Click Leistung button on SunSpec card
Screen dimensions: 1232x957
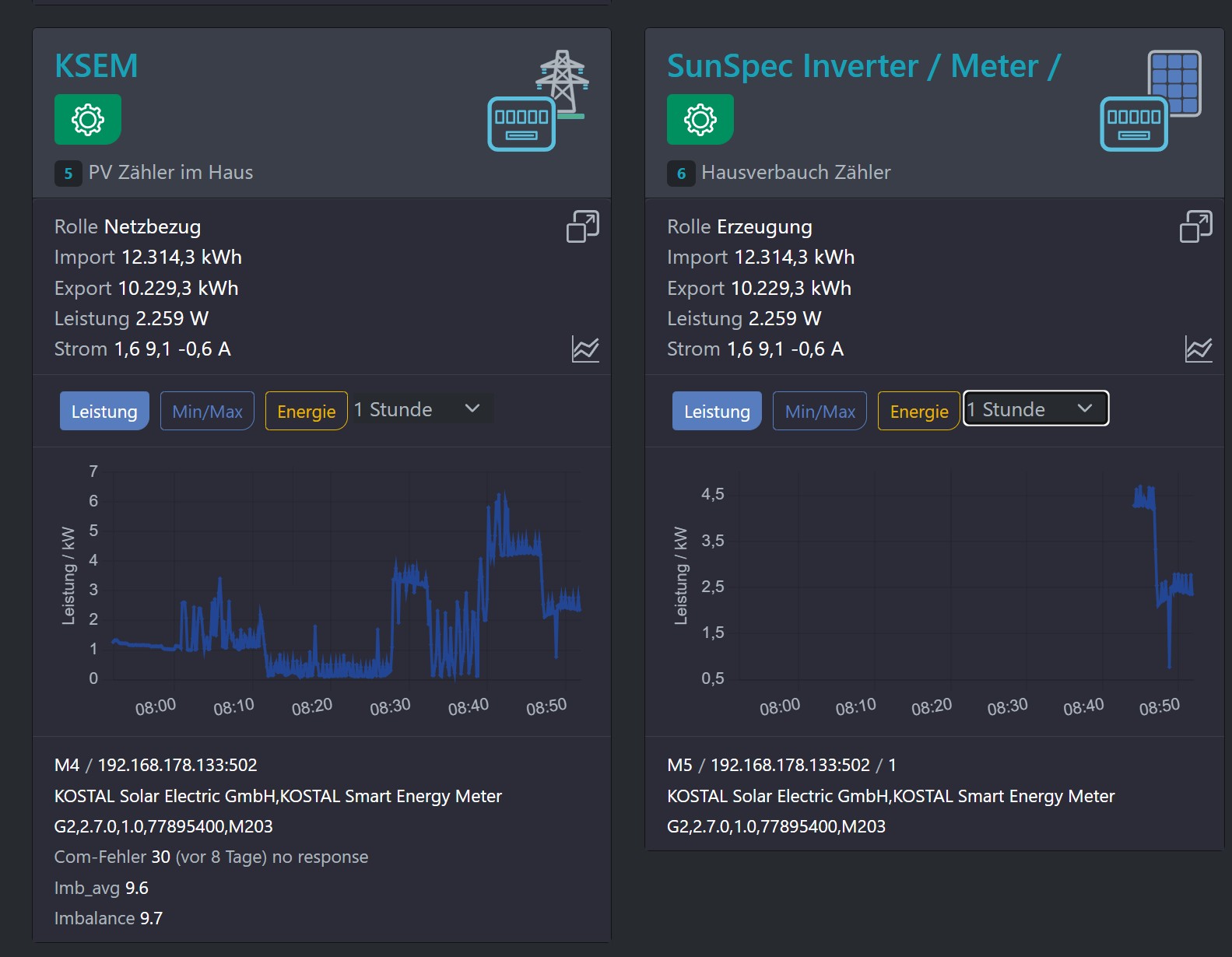(x=716, y=411)
